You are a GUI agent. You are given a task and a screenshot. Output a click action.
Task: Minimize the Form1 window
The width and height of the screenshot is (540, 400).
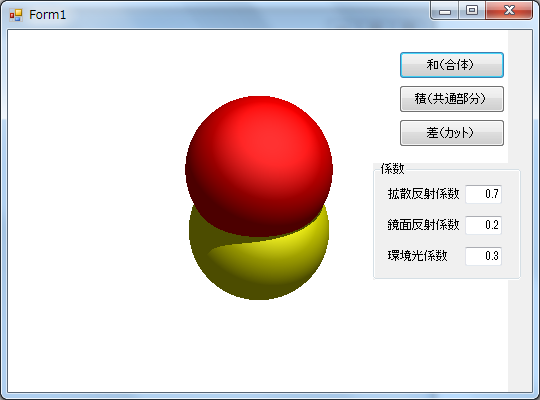445,11
